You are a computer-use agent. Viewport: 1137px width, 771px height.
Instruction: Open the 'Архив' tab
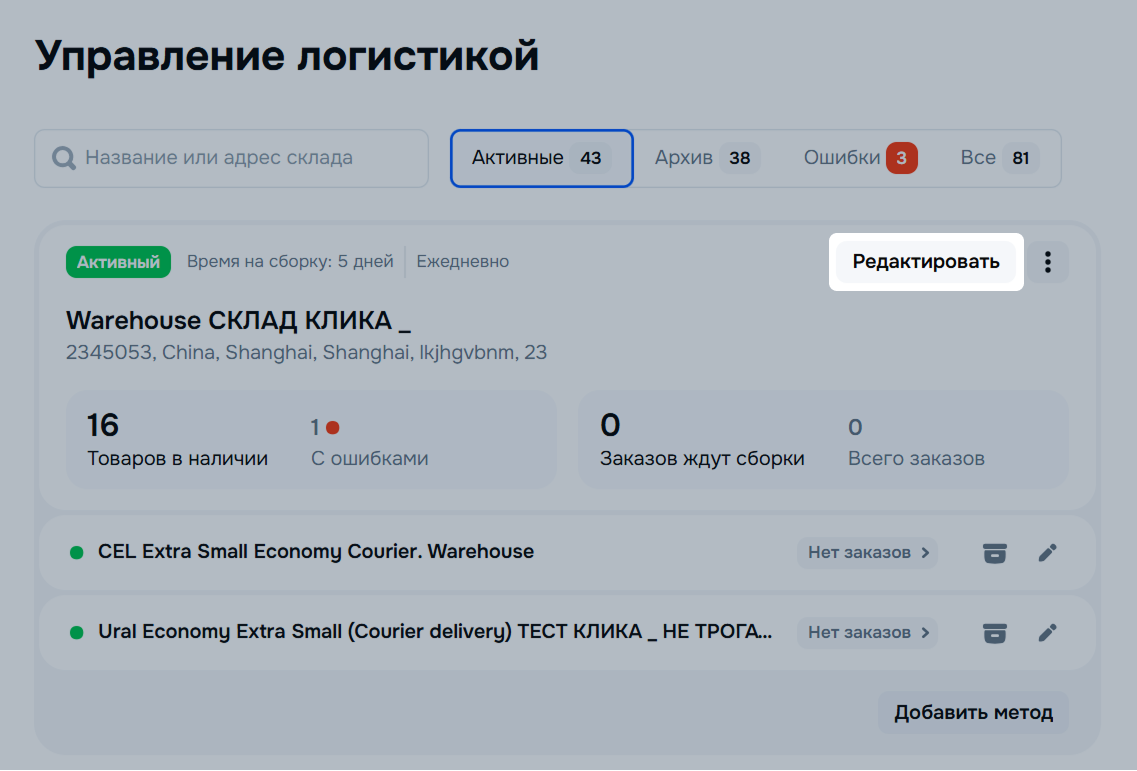tap(706, 158)
